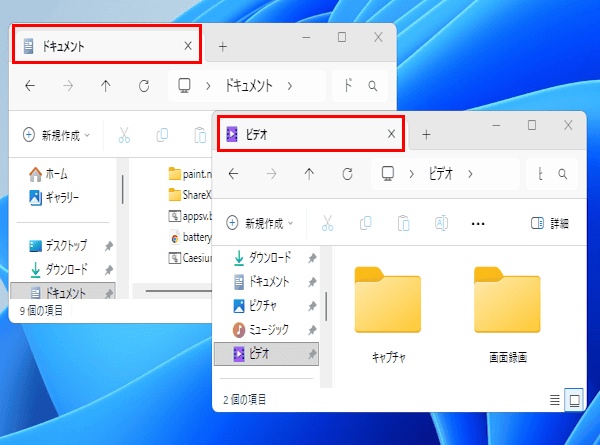
Task: Select the キャプチャ folder
Action: 388,315
